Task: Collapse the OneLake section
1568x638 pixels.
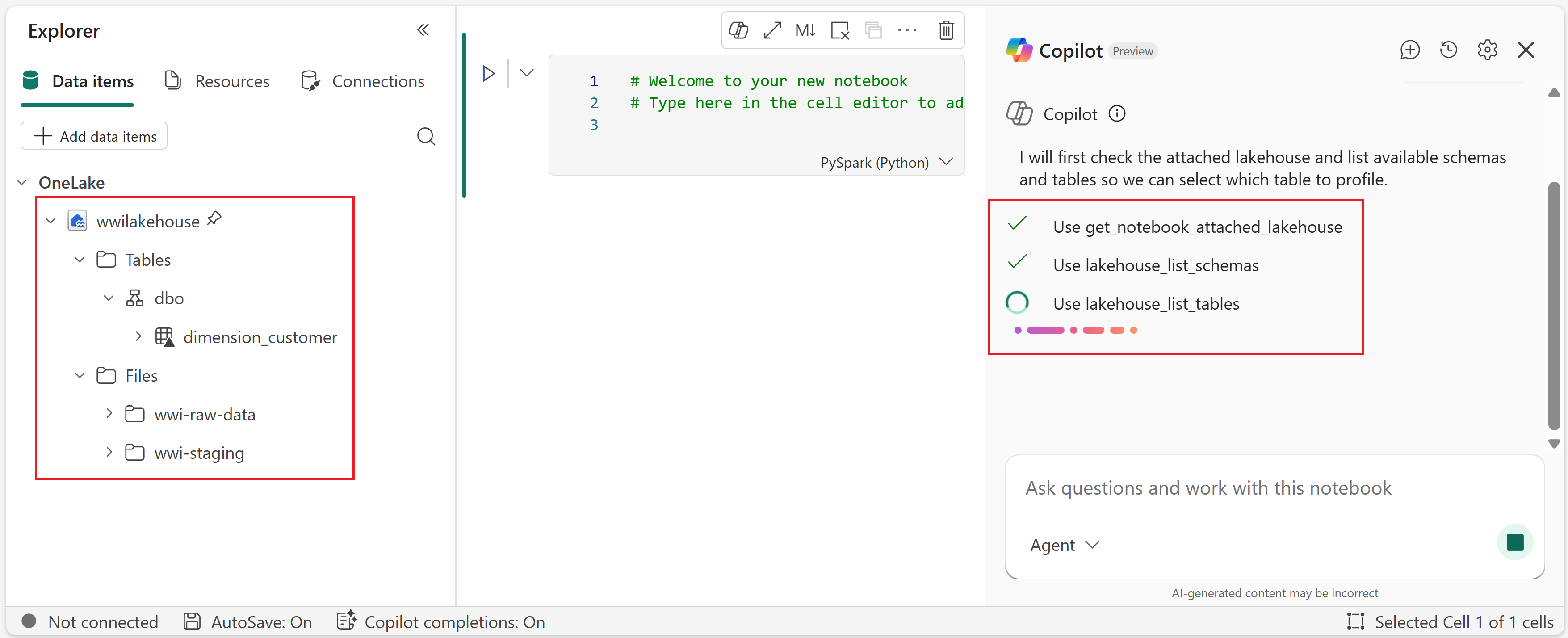Action: (22, 183)
